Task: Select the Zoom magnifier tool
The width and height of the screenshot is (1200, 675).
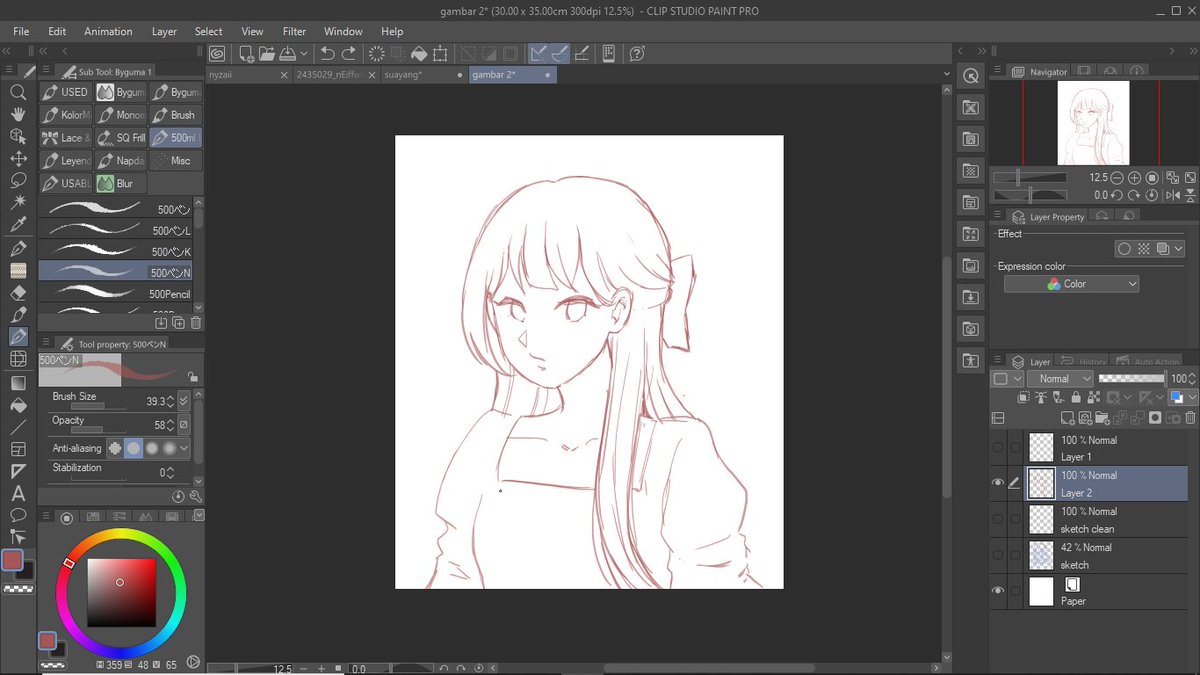Action: pyautogui.click(x=18, y=92)
